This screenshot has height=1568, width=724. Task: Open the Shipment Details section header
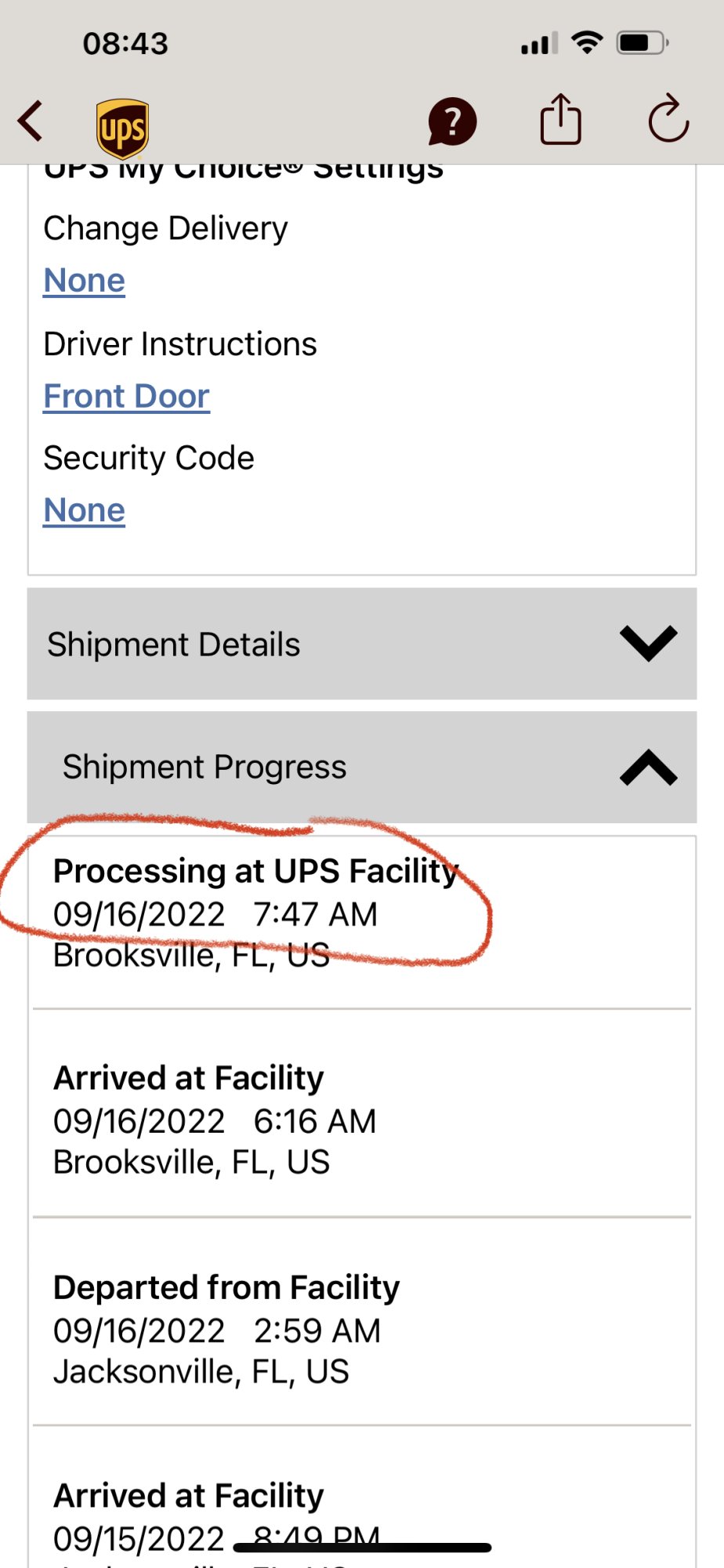coord(174,644)
